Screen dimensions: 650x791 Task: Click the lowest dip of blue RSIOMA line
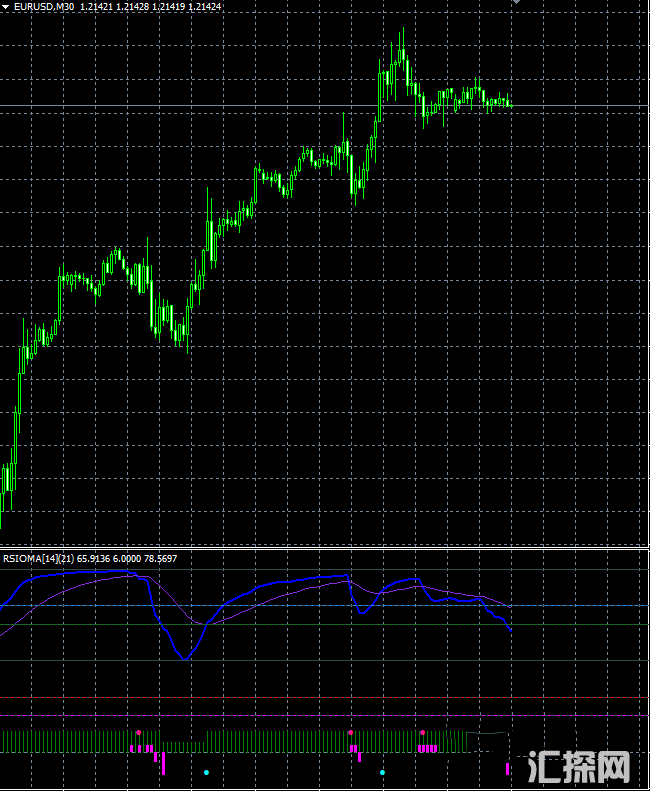[x=184, y=657]
